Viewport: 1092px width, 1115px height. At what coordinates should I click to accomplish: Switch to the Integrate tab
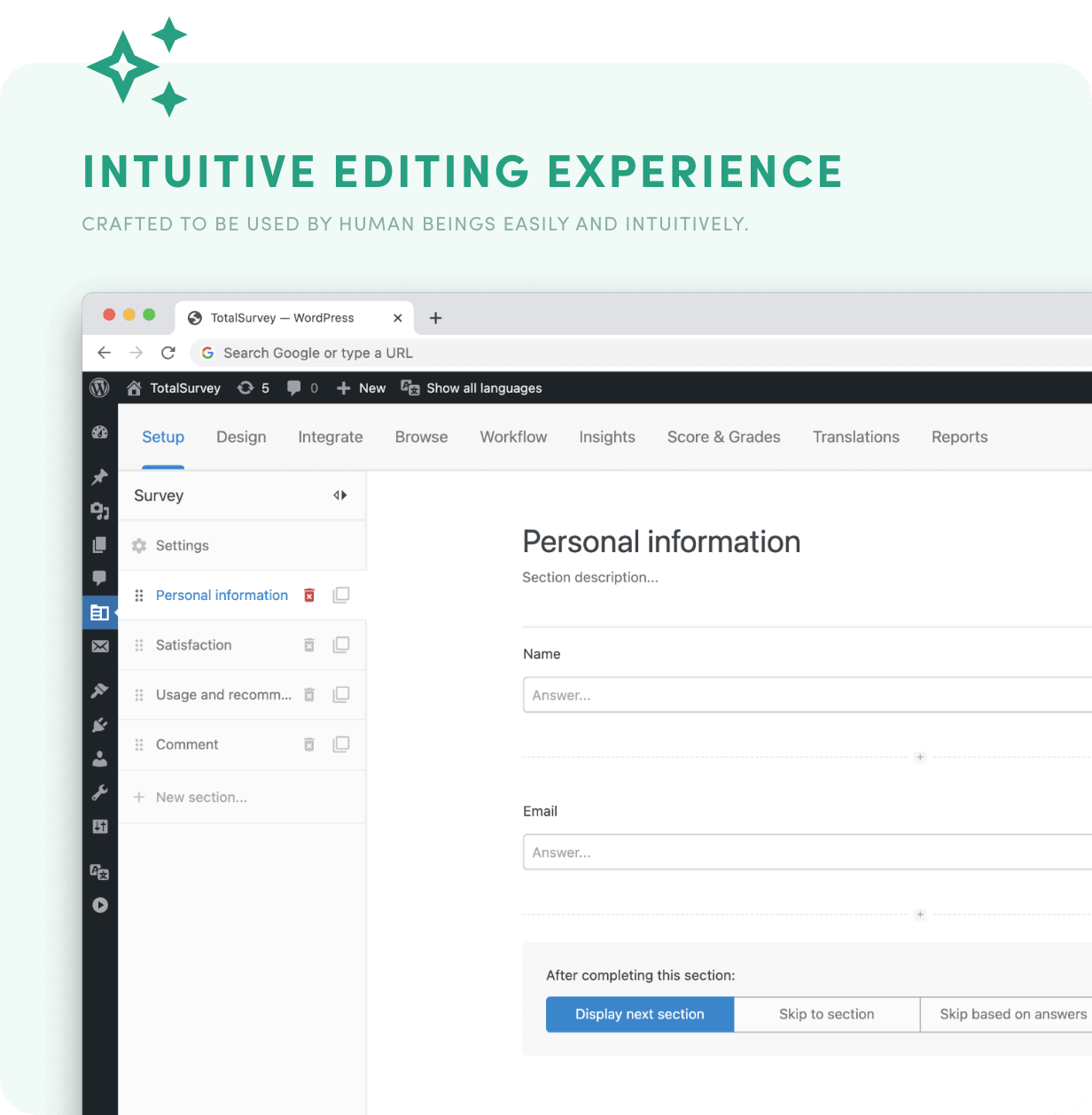331,437
